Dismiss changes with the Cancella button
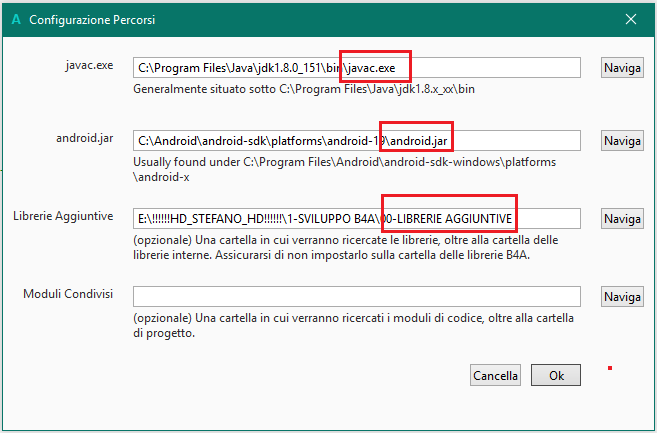This screenshot has width=657, height=433. pos(495,375)
